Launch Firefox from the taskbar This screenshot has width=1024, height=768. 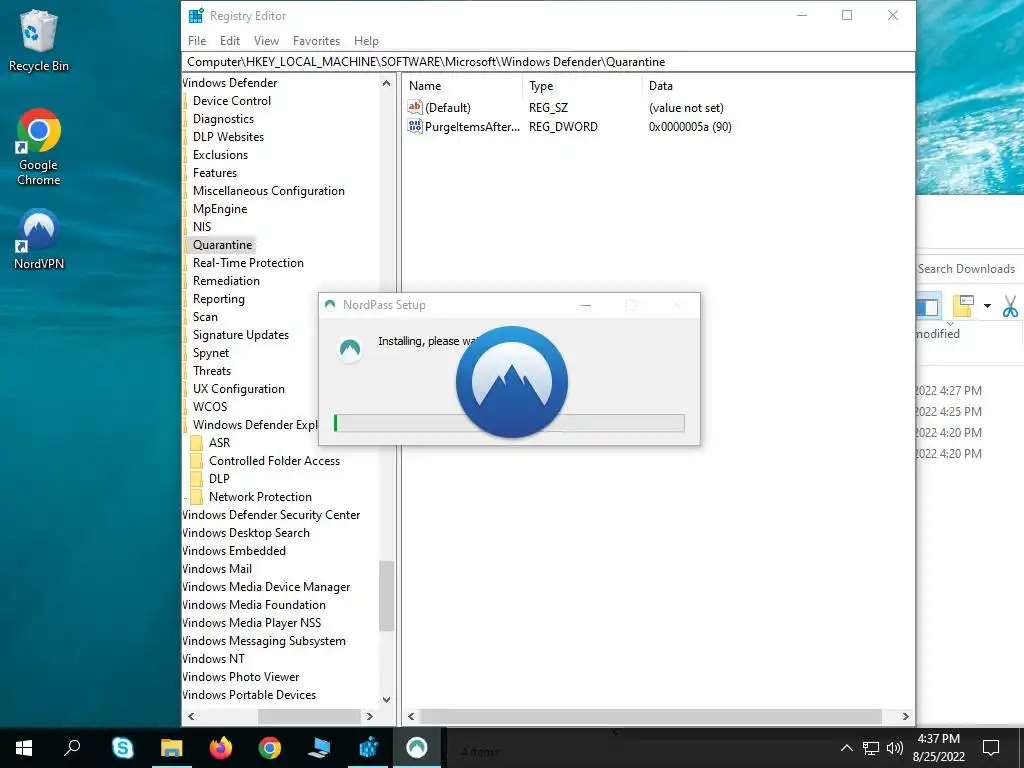pyautogui.click(x=221, y=748)
